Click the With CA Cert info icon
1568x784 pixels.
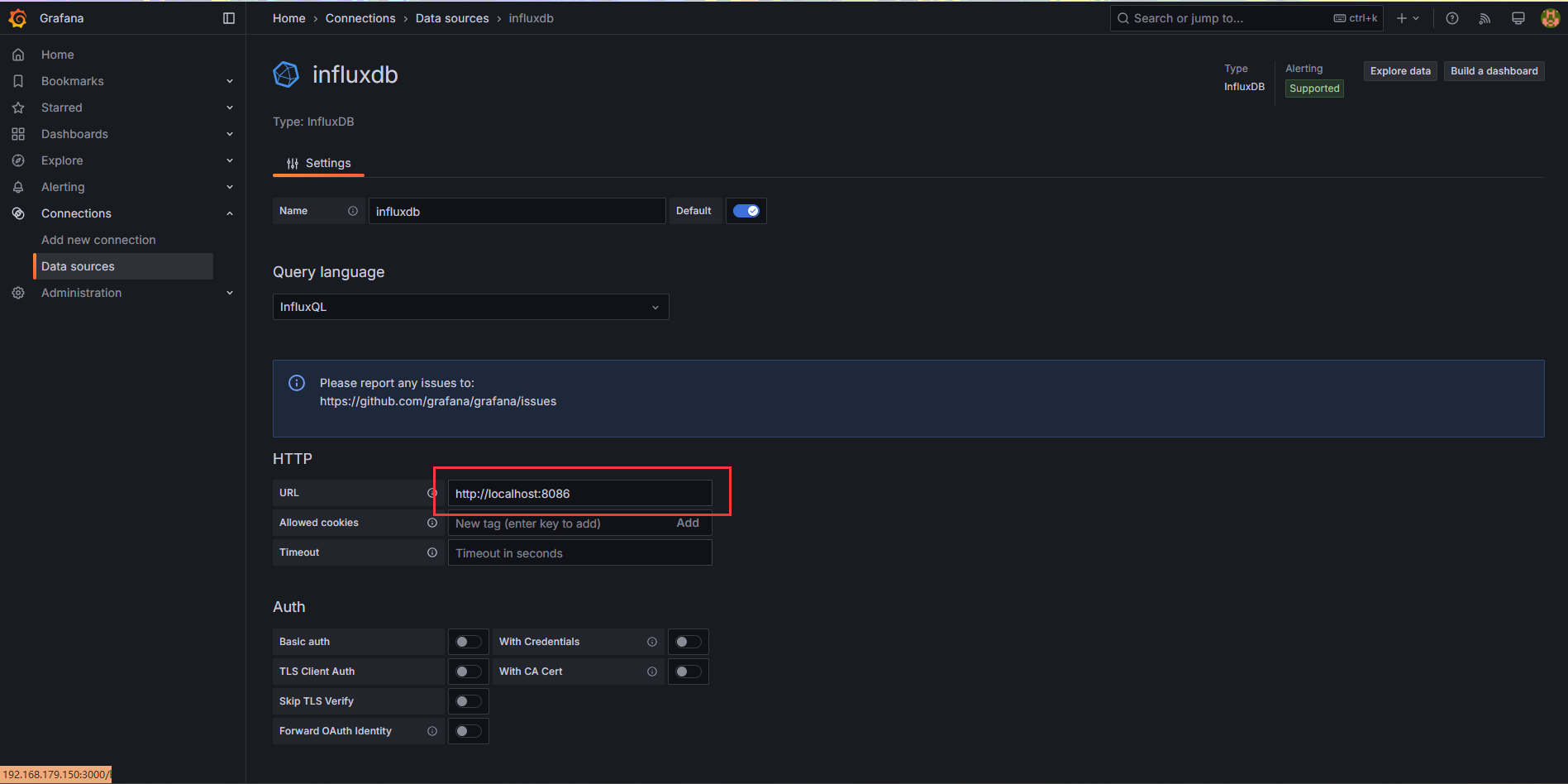(x=652, y=672)
